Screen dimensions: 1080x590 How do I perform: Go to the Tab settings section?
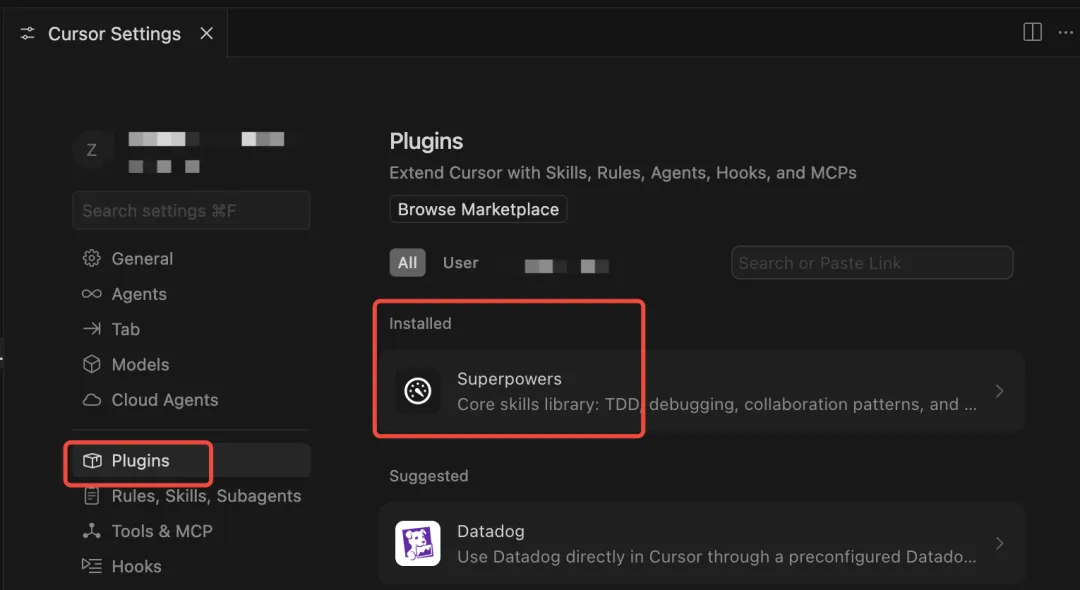(x=126, y=329)
